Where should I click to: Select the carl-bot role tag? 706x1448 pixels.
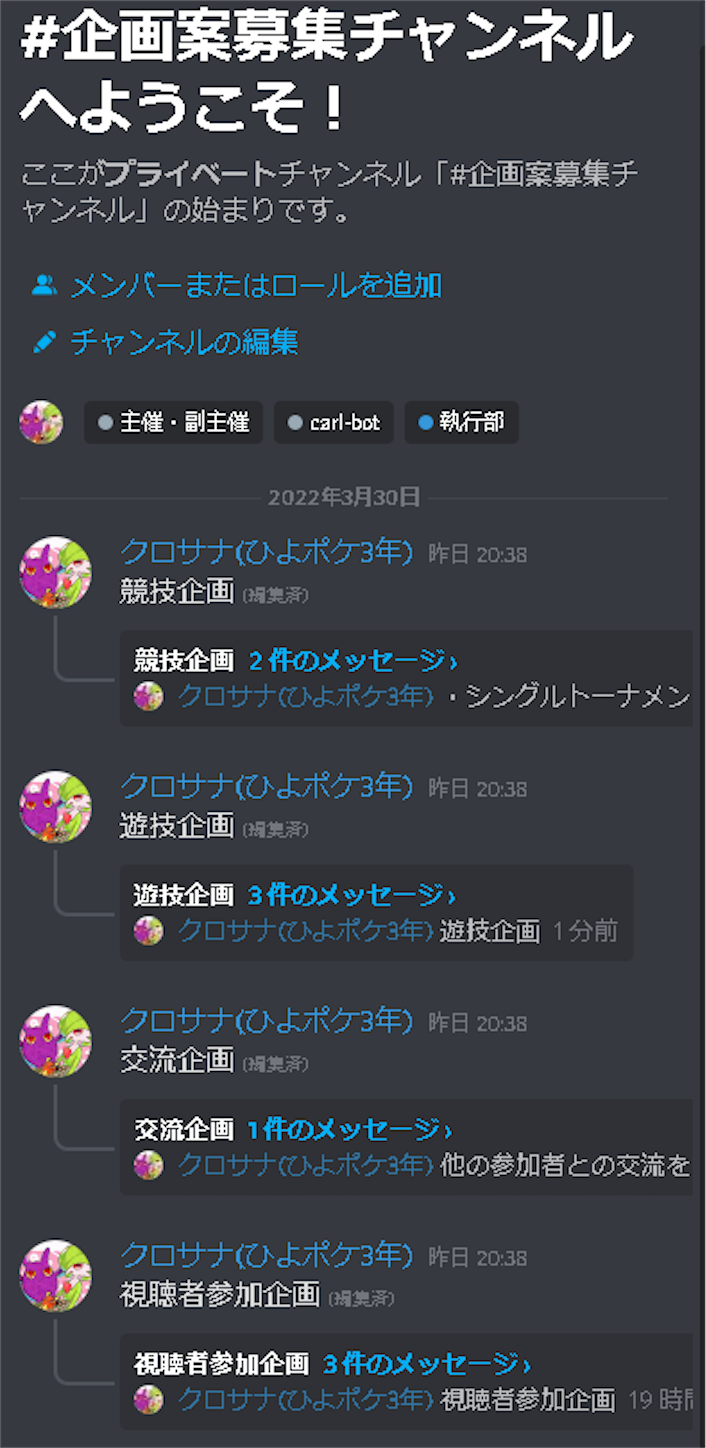coord(334,422)
